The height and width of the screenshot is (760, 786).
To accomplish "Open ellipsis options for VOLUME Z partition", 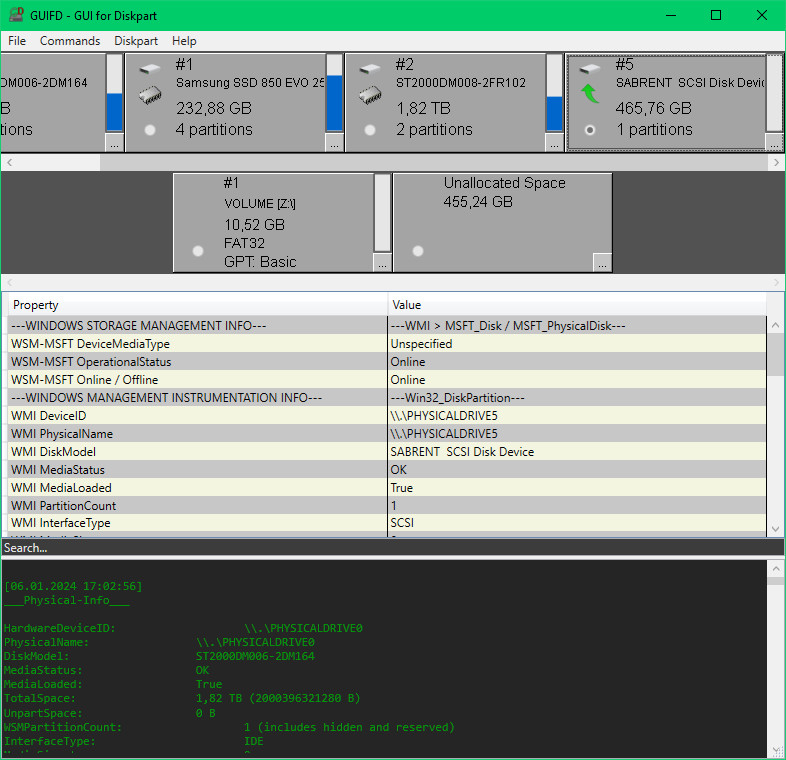I will [382, 263].
